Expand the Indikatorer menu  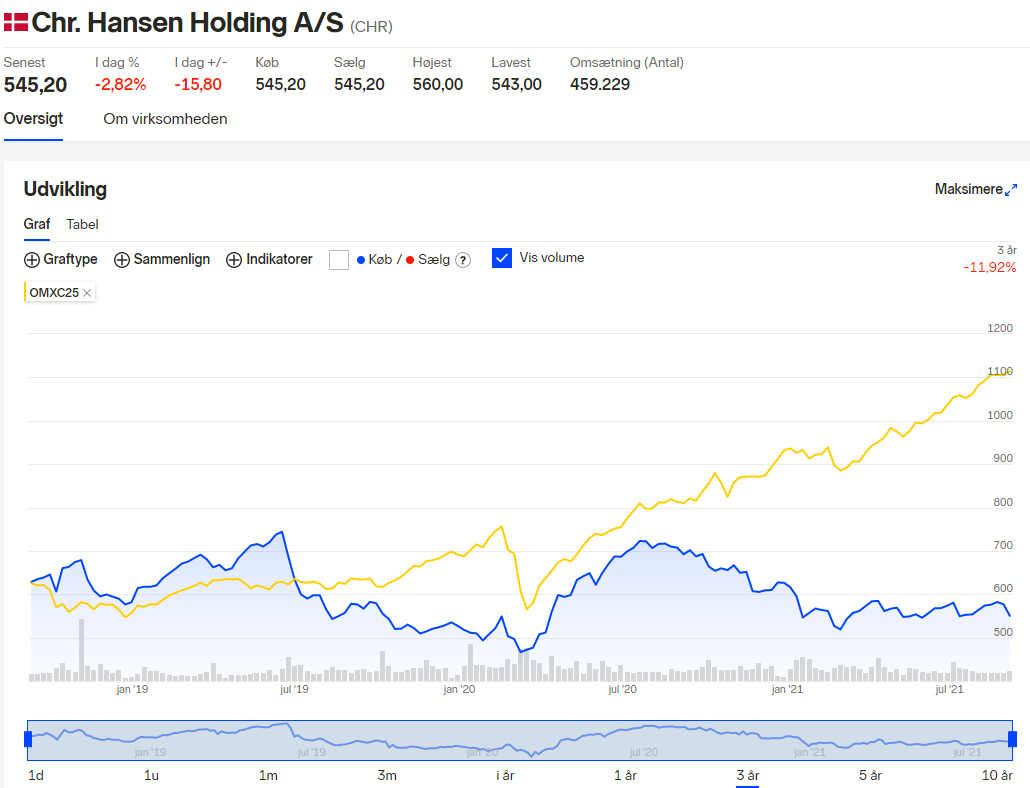click(279, 259)
